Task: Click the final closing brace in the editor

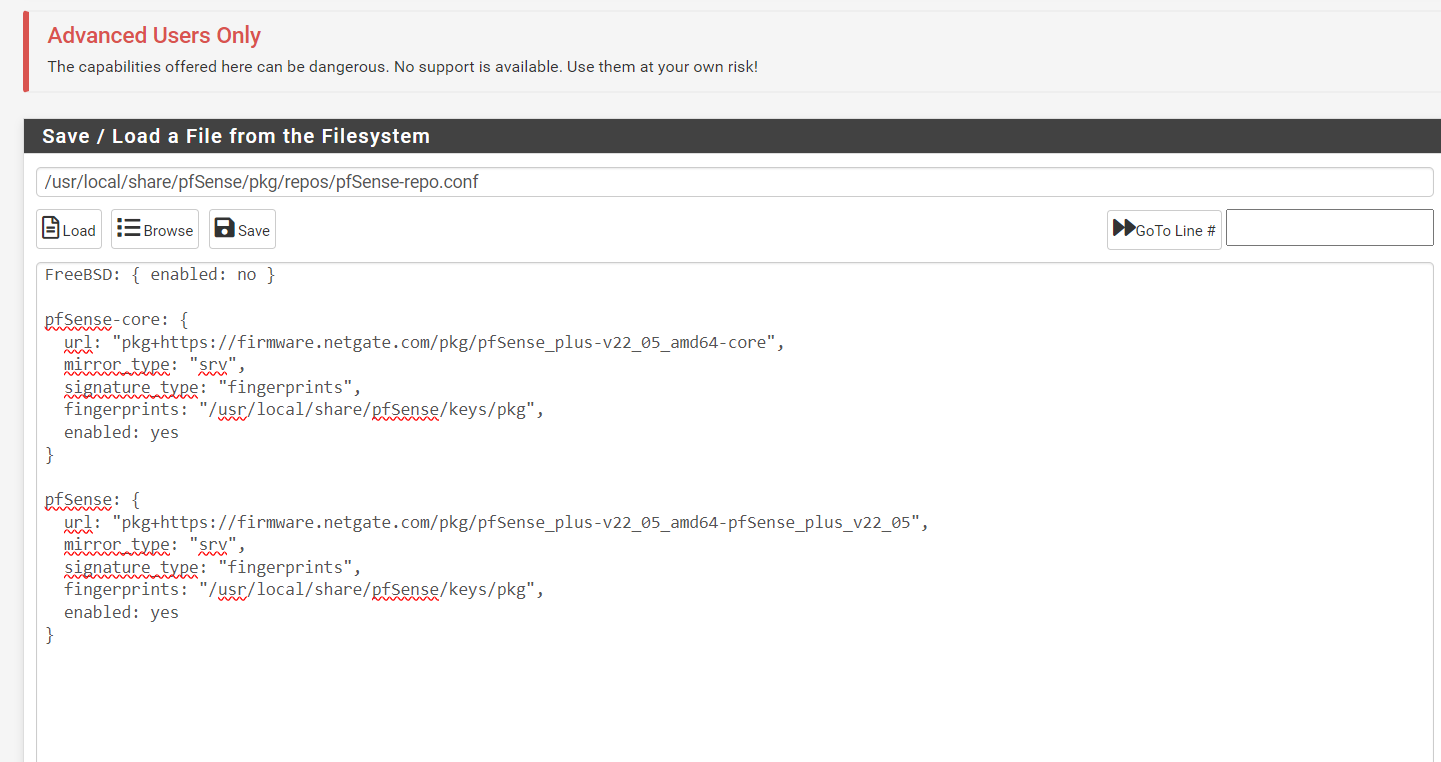Action: pyautogui.click(x=50, y=635)
